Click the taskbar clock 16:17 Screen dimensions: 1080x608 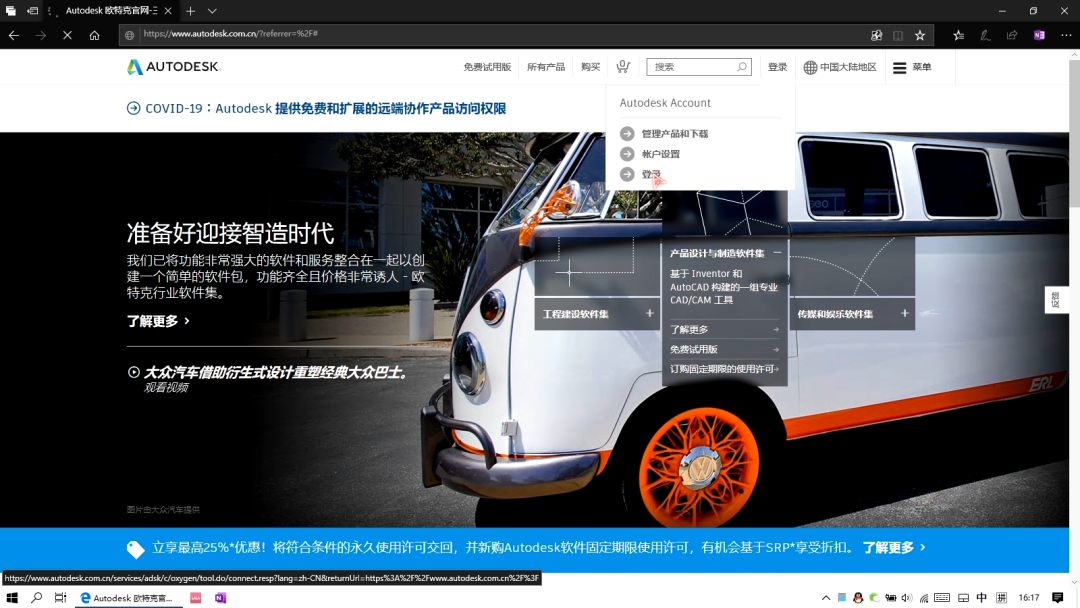click(1029, 598)
